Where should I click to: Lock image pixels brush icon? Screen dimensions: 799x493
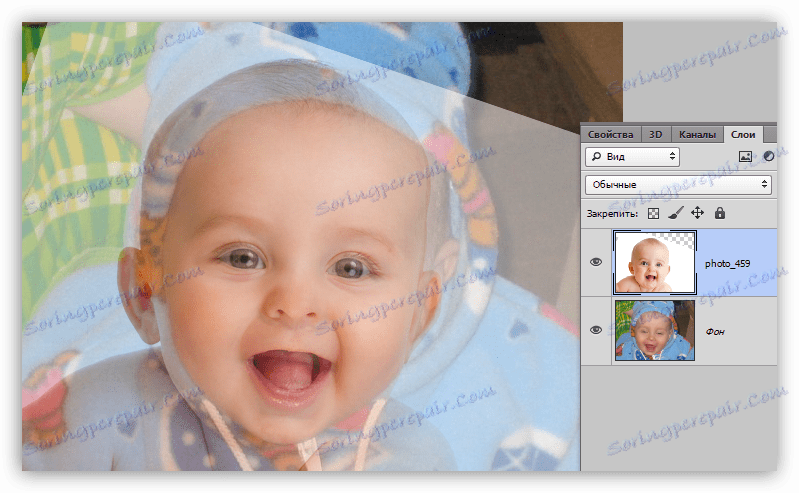[x=675, y=213]
